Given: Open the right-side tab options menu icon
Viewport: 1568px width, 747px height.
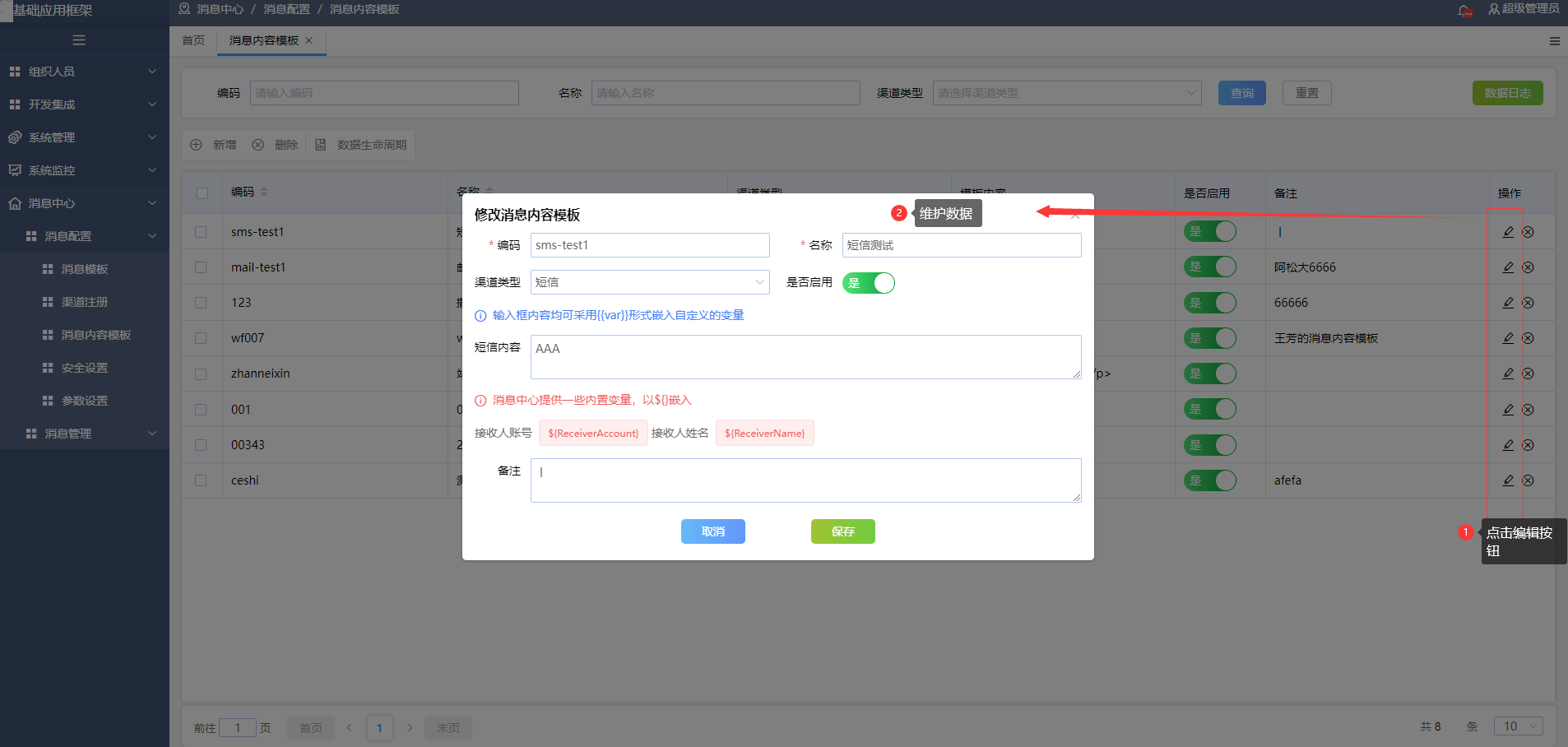Looking at the screenshot, I should coord(1554,41).
